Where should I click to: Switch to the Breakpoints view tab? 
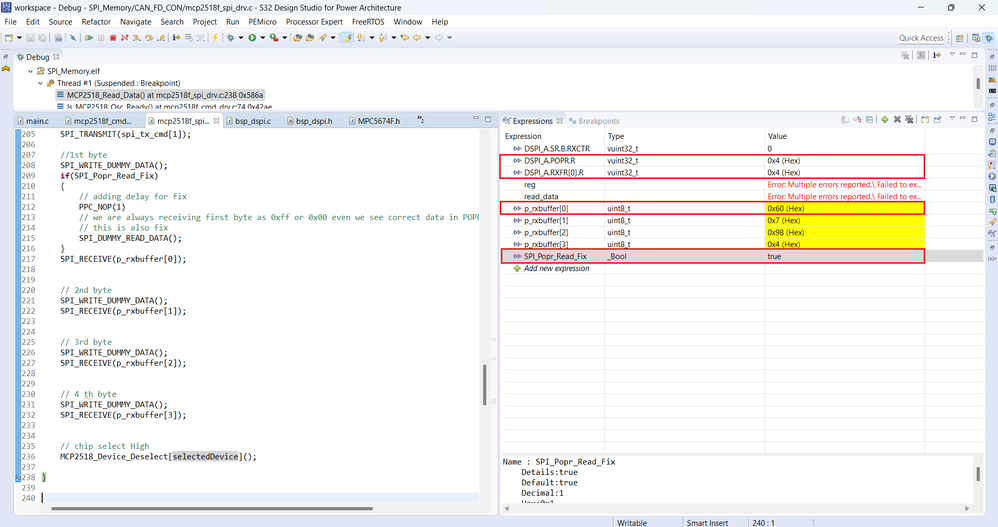click(594, 121)
